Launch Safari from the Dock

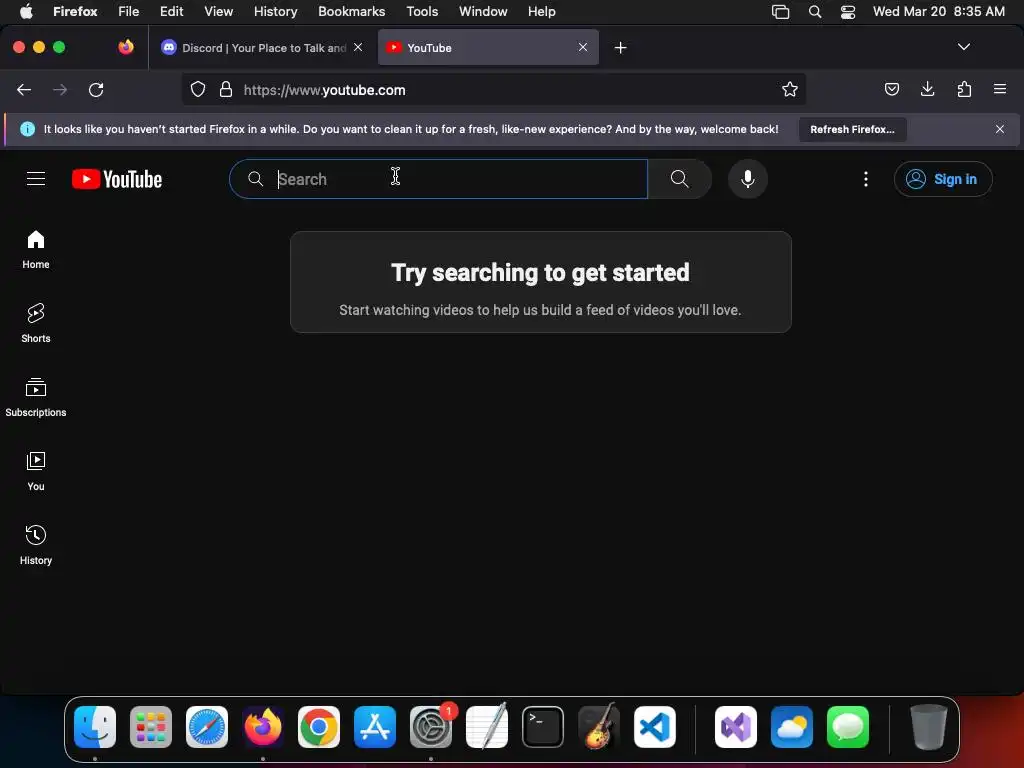click(207, 727)
